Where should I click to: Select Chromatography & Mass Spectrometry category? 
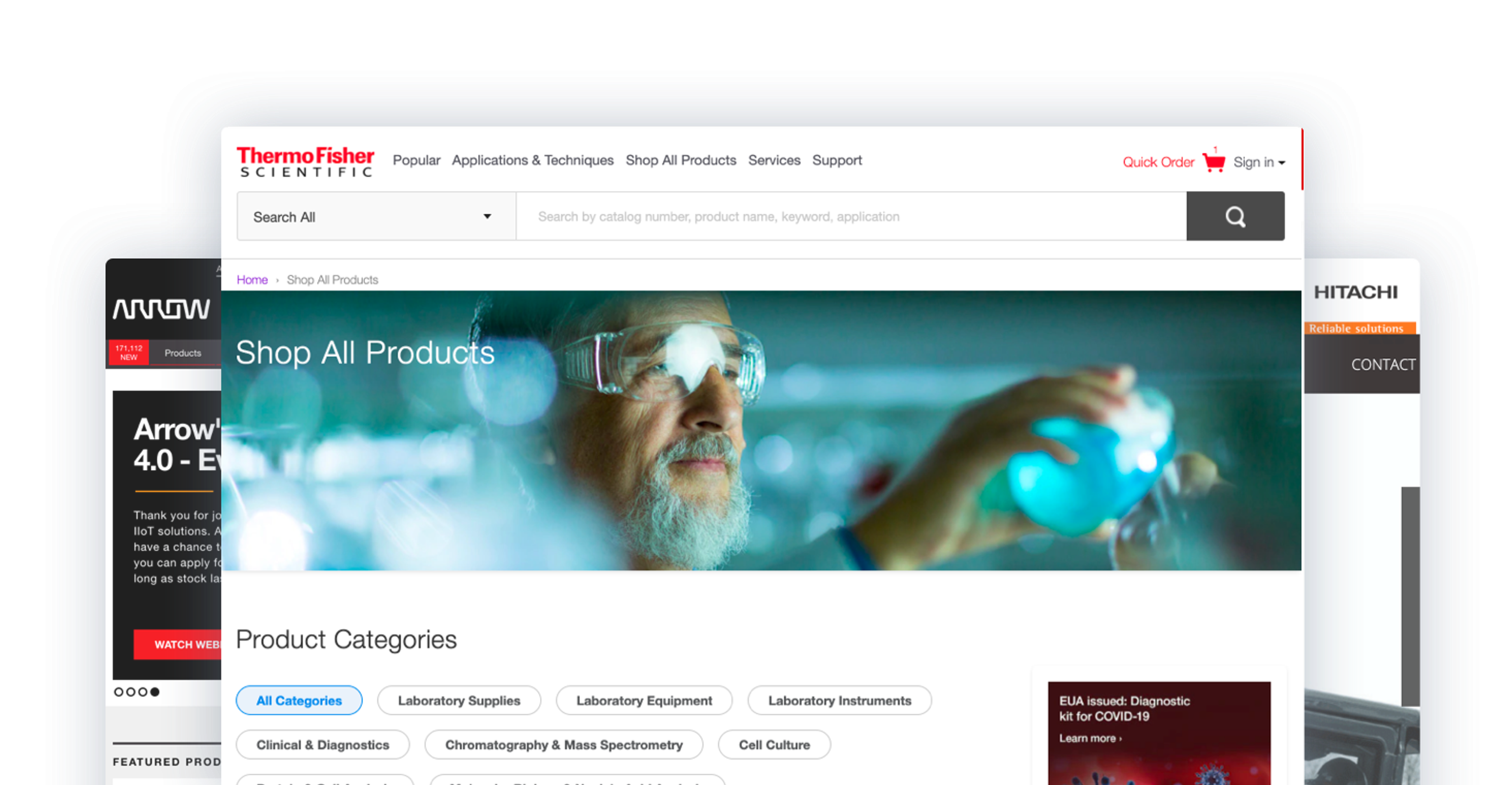tap(563, 744)
